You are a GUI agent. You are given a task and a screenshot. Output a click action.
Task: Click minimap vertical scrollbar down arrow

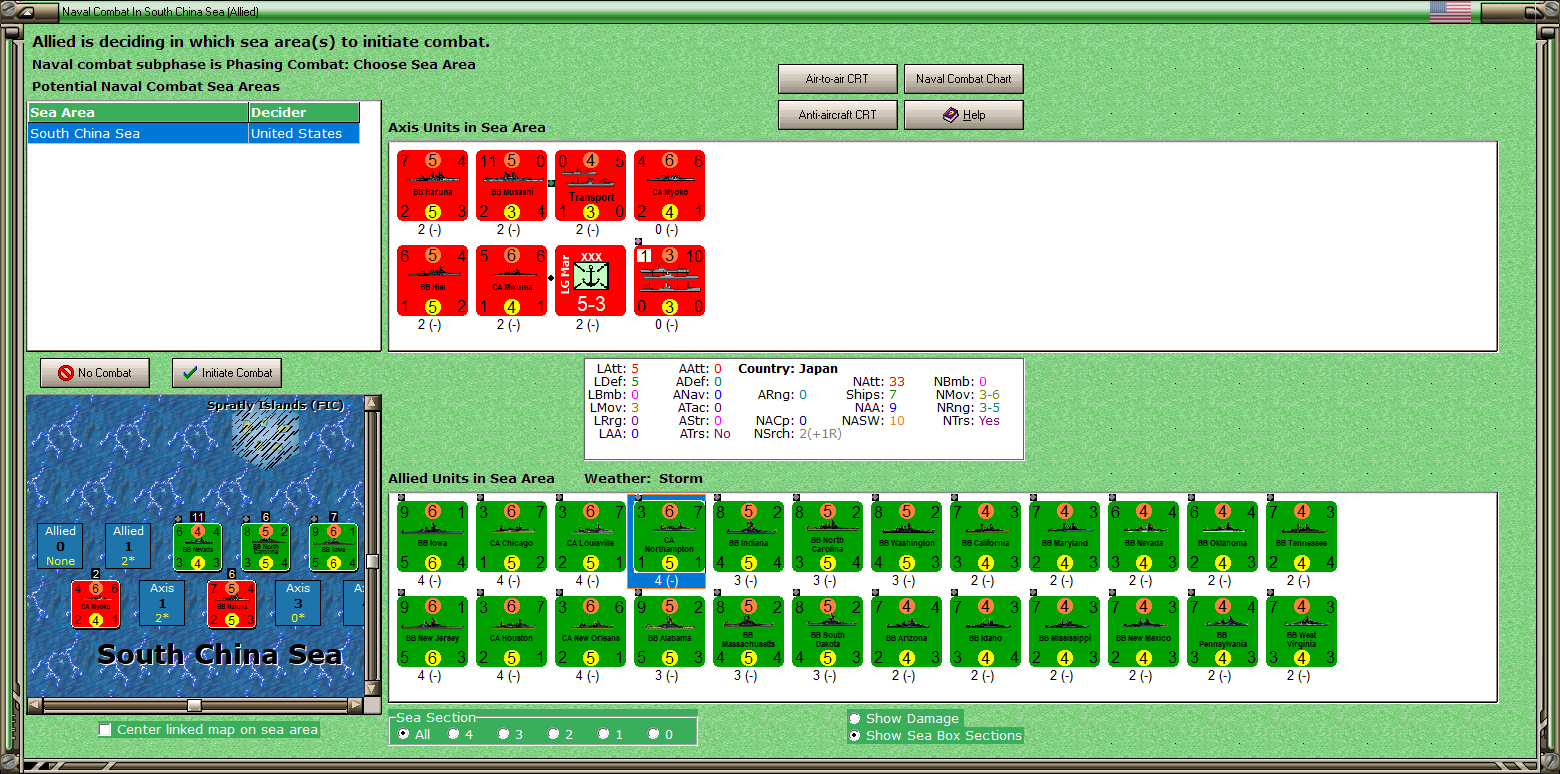tap(372, 690)
